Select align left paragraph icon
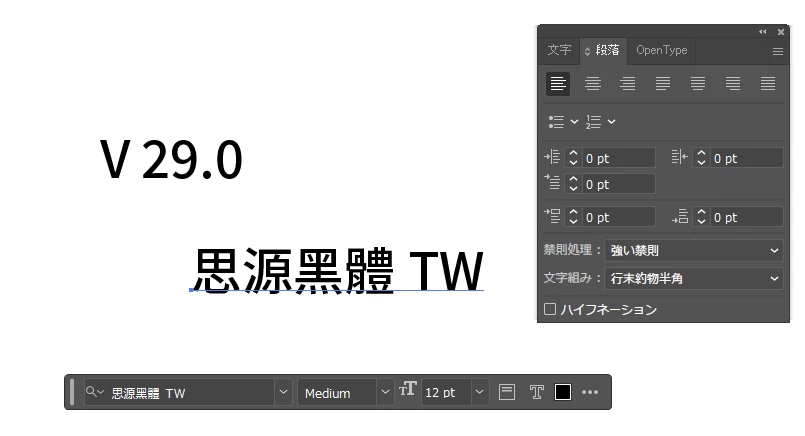Image resolution: width=805 pixels, height=436 pixels. [558, 84]
